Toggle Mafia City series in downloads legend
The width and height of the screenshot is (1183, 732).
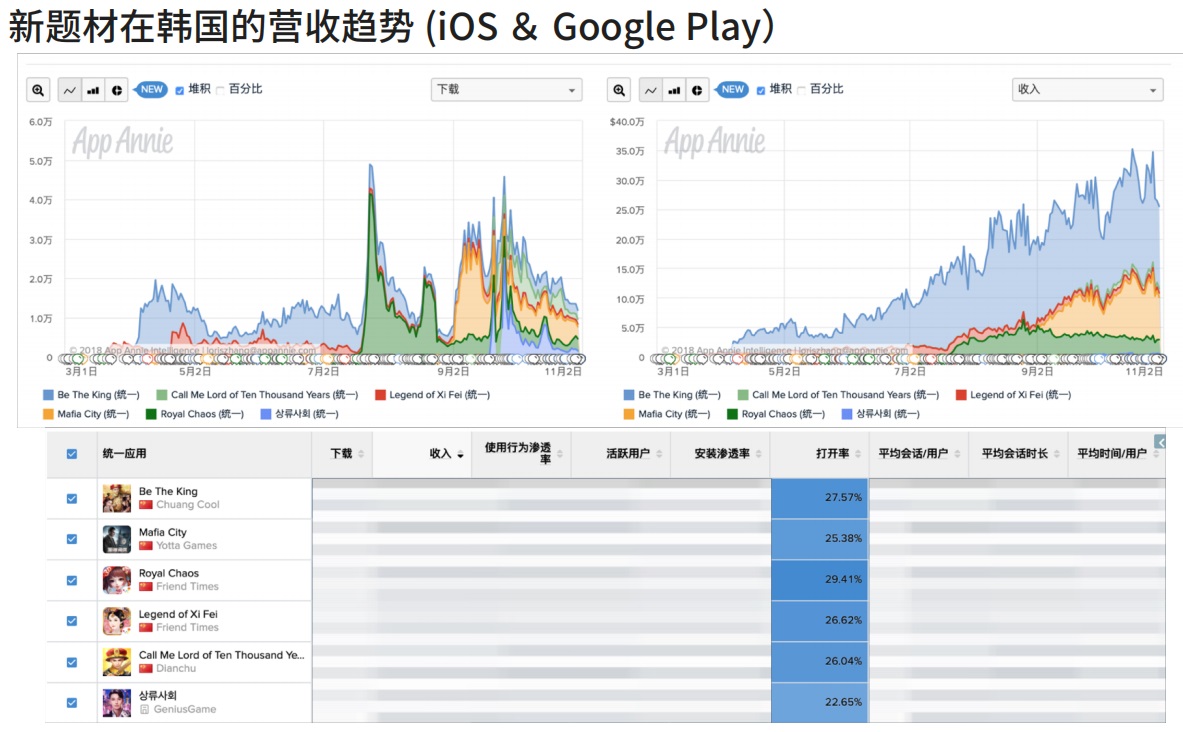click(86, 414)
